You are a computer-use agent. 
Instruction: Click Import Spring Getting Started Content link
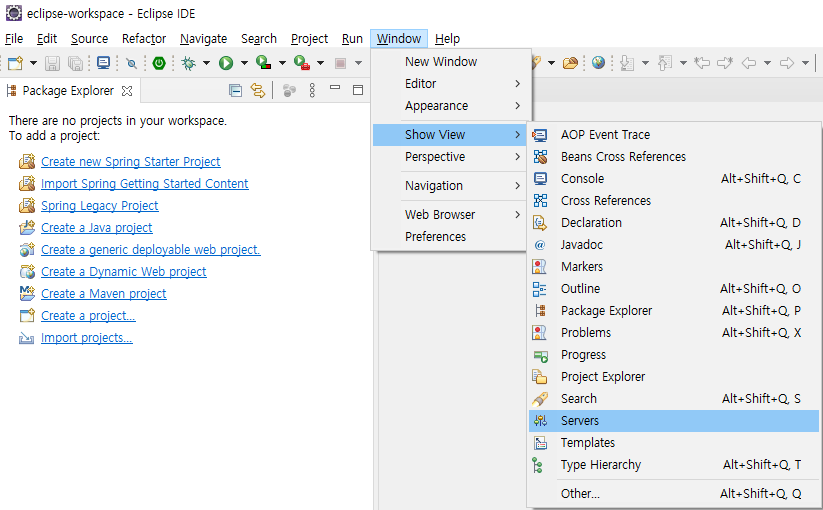145,184
